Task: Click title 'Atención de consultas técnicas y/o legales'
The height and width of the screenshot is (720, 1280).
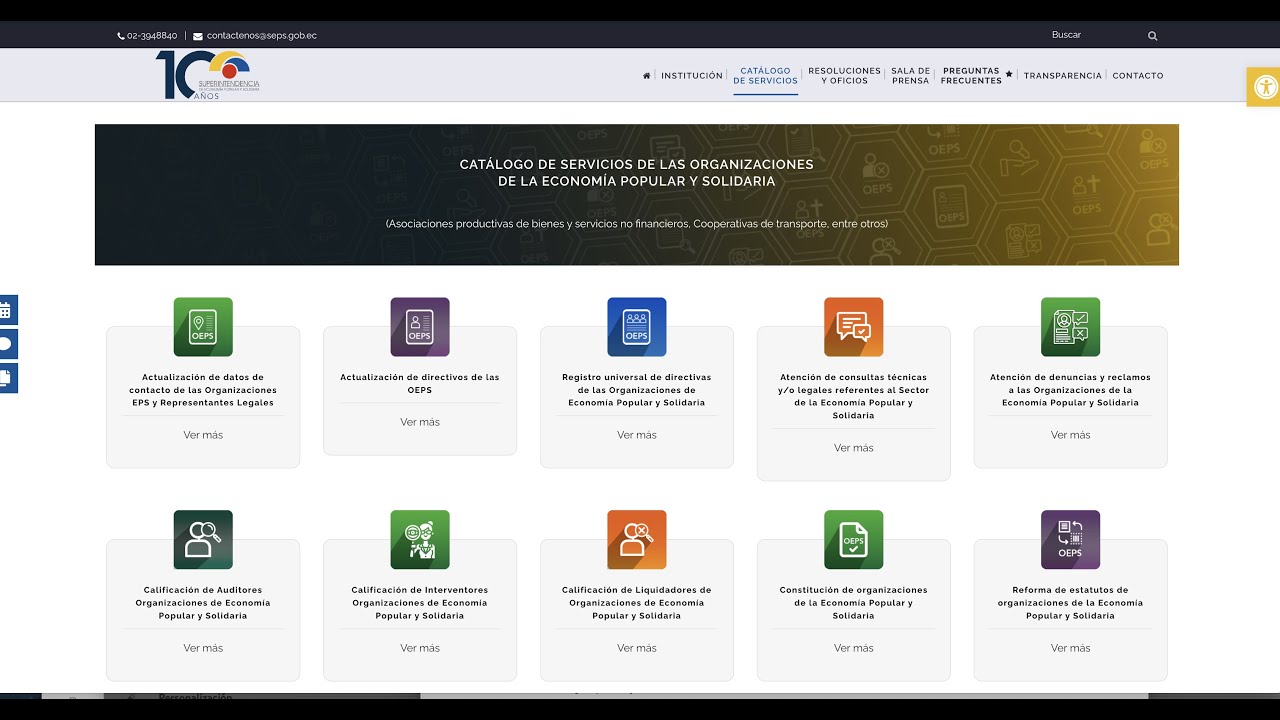Action: point(854,396)
